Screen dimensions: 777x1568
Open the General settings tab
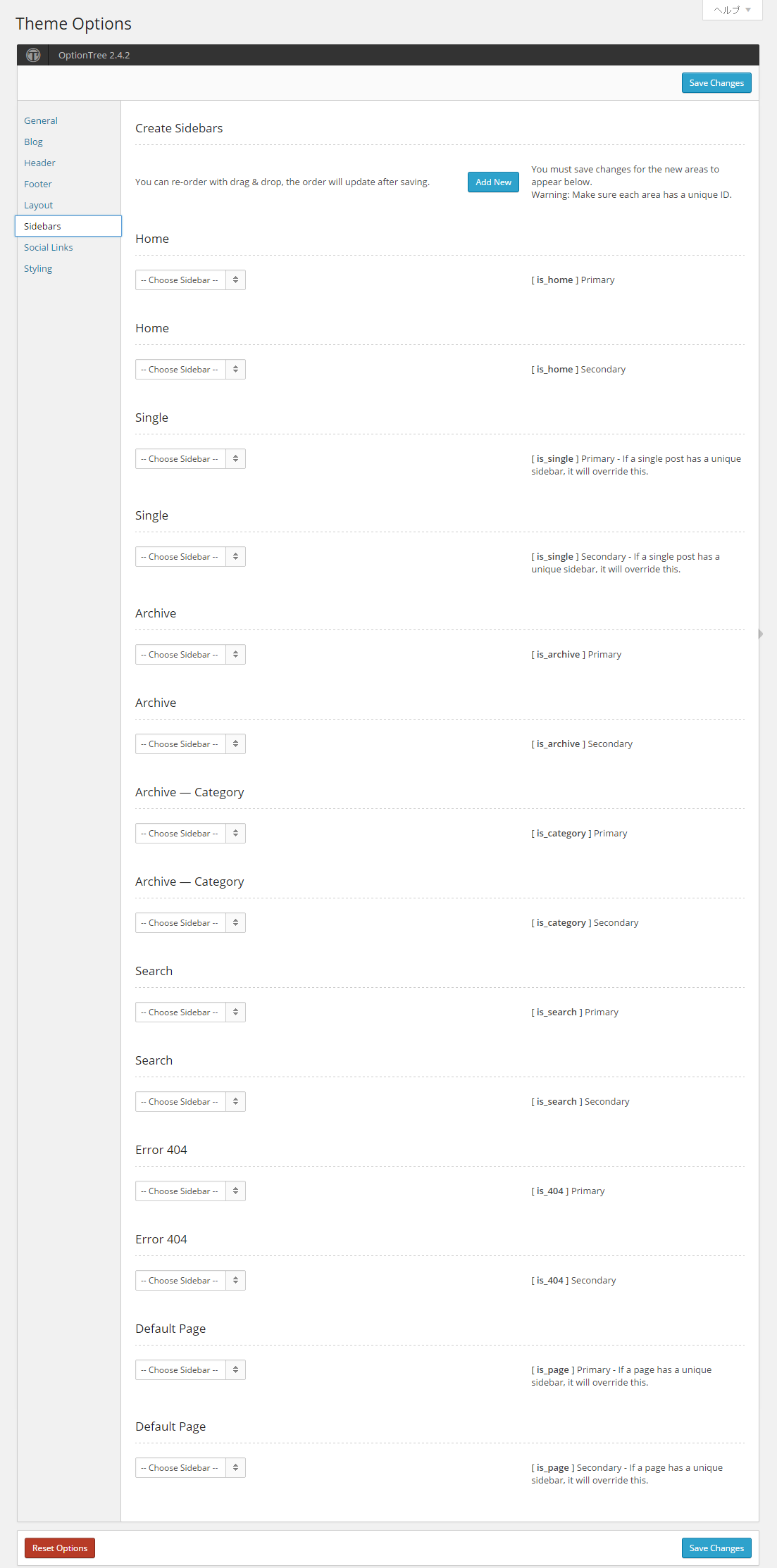click(x=41, y=121)
